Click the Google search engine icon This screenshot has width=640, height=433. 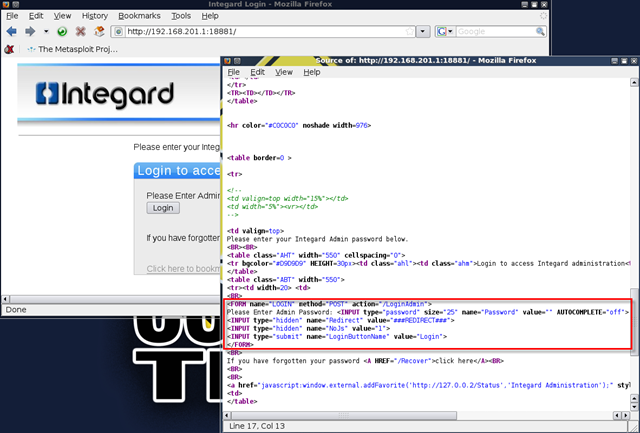tap(442, 32)
